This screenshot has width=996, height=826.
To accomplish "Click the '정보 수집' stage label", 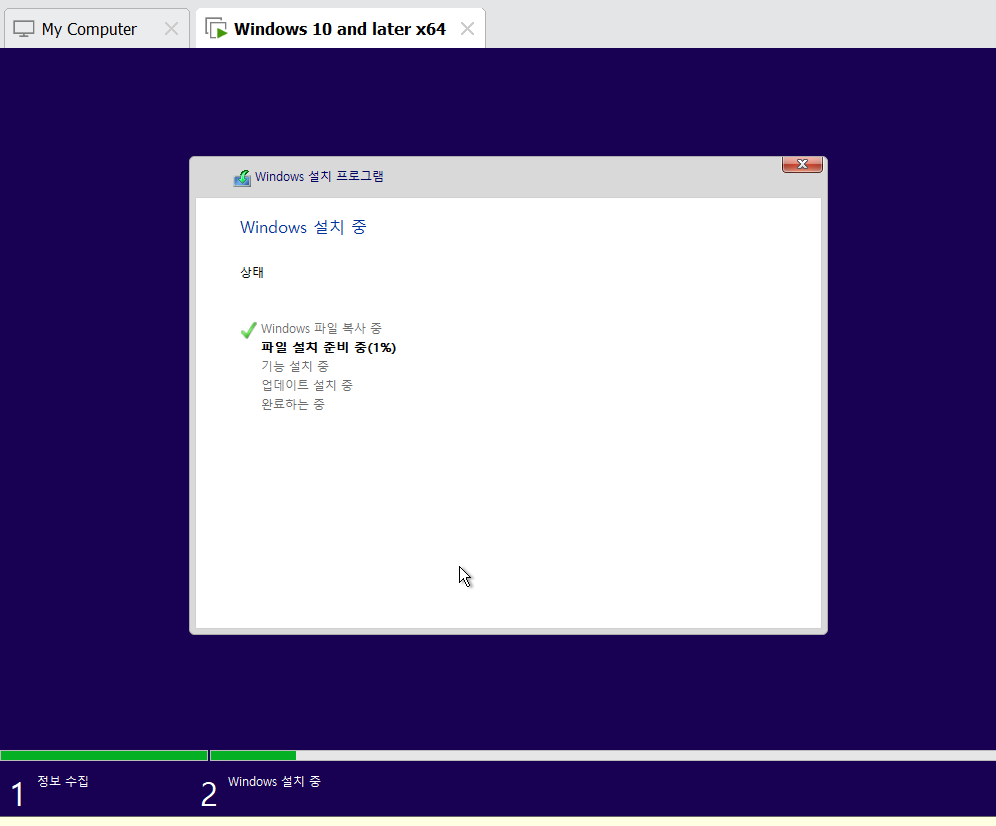I will coord(63,781).
